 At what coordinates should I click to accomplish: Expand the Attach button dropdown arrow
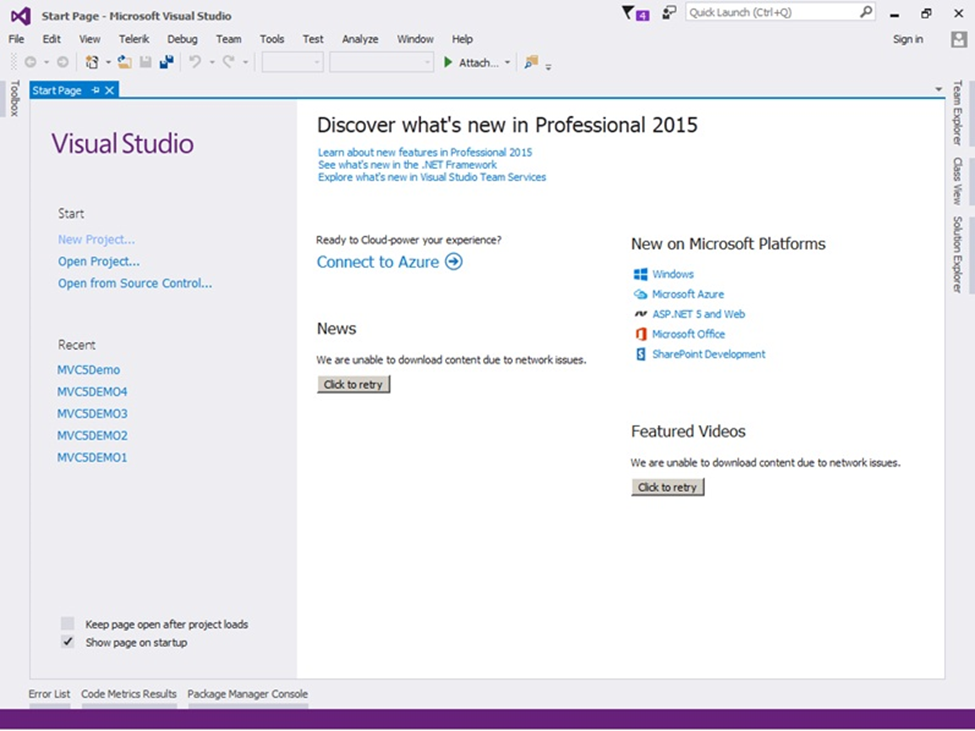tap(507, 63)
